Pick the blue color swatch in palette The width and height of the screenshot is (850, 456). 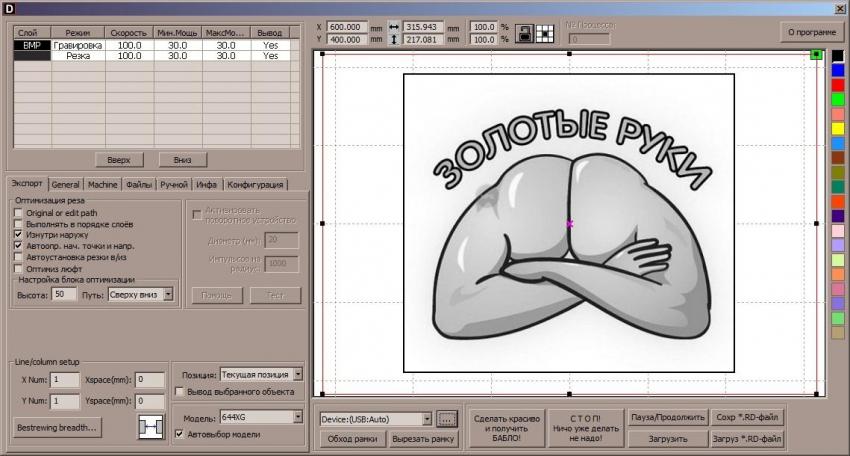838,70
